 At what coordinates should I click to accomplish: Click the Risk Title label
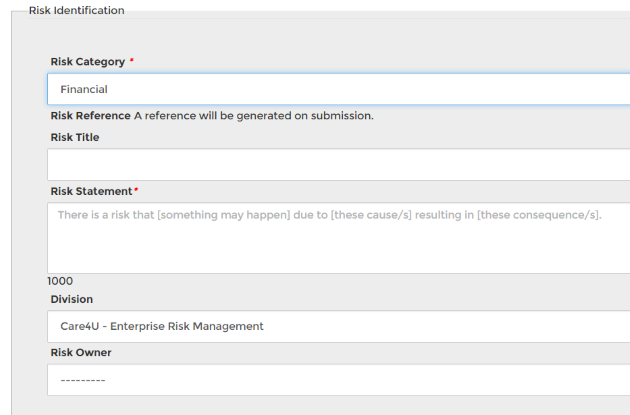75,138
